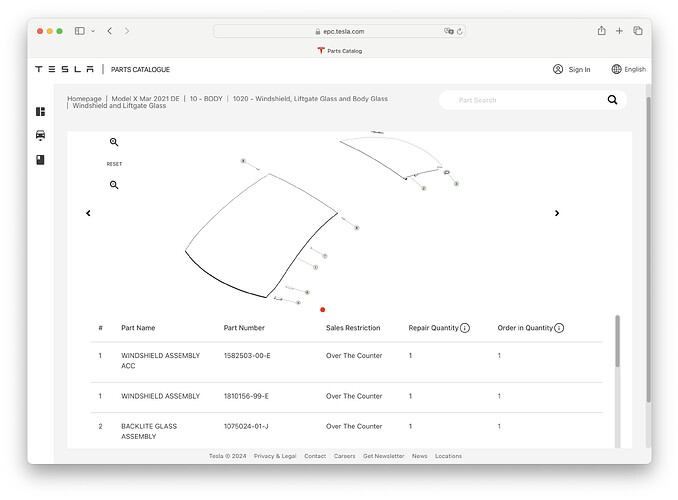Image resolution: width=678 pixels, height=500 pixels.
Task: Click the Sales Restriction column header
Action: [353, 328]
